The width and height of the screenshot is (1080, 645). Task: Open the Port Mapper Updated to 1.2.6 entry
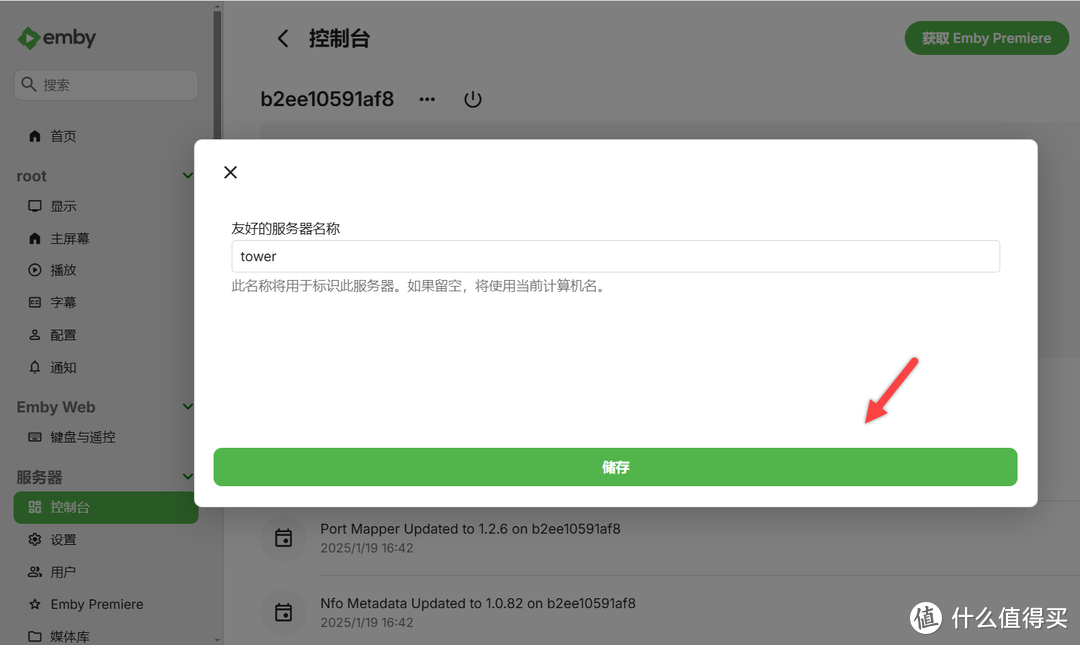click(470, 529)
